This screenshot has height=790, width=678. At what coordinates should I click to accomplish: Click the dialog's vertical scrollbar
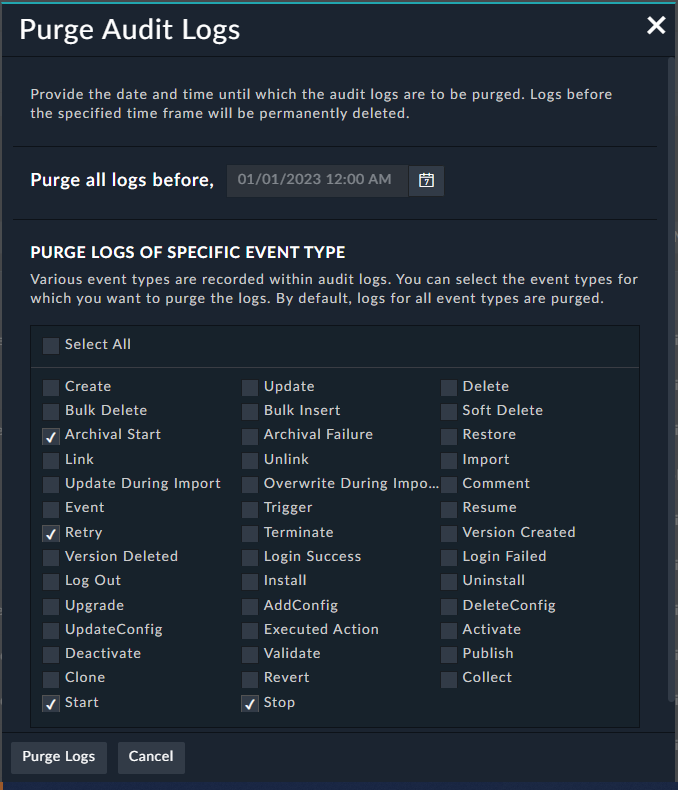(x=670, y=380)
